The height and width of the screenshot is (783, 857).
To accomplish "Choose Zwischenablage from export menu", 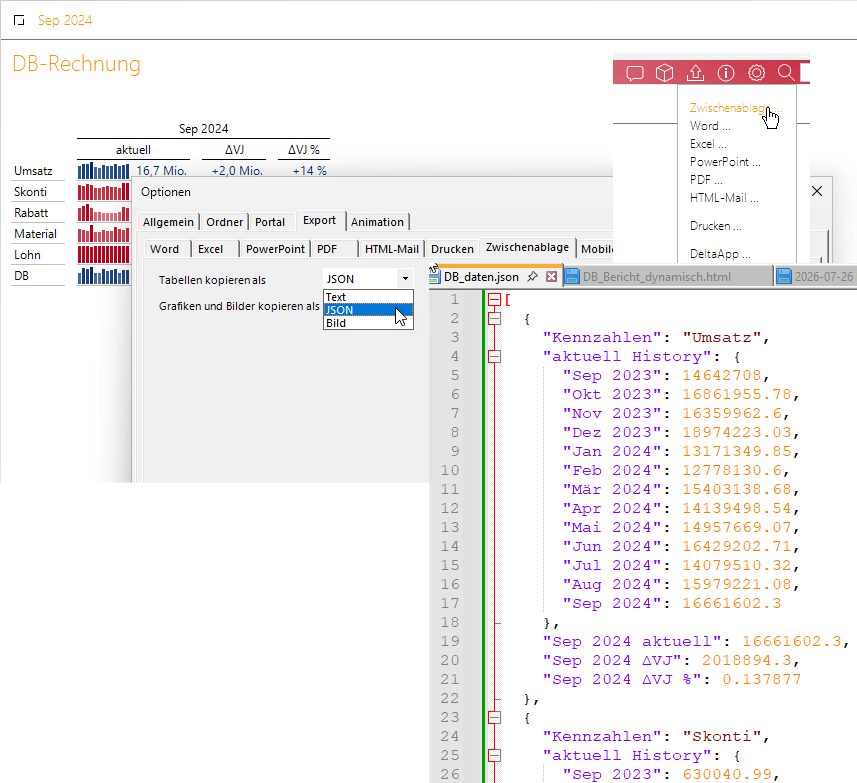I will 735,108.
